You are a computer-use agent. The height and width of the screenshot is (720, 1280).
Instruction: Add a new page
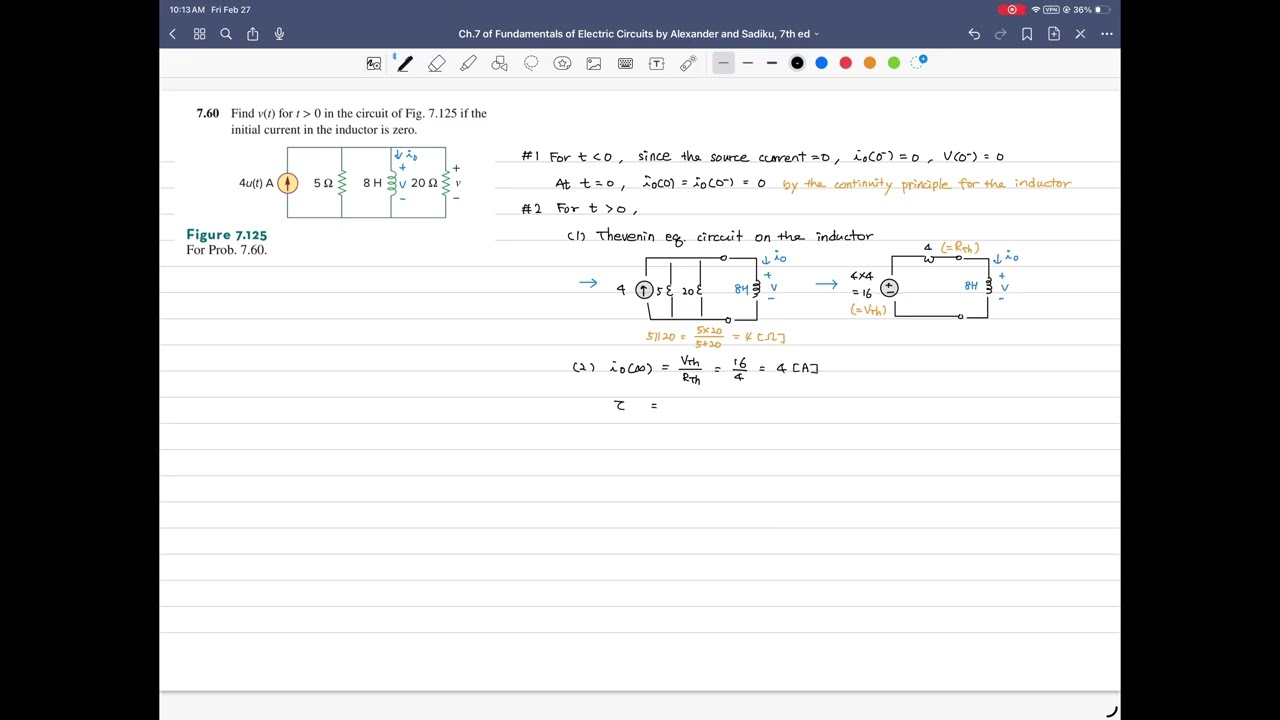[1054, 34]
